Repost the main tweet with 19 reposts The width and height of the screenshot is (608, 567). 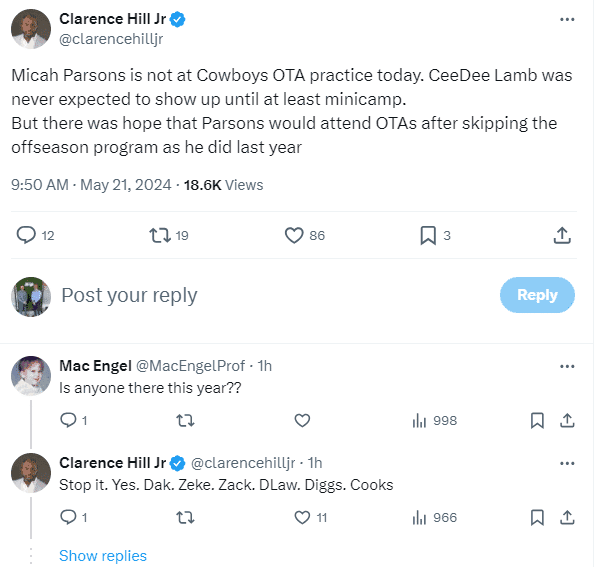coord(158,235)
